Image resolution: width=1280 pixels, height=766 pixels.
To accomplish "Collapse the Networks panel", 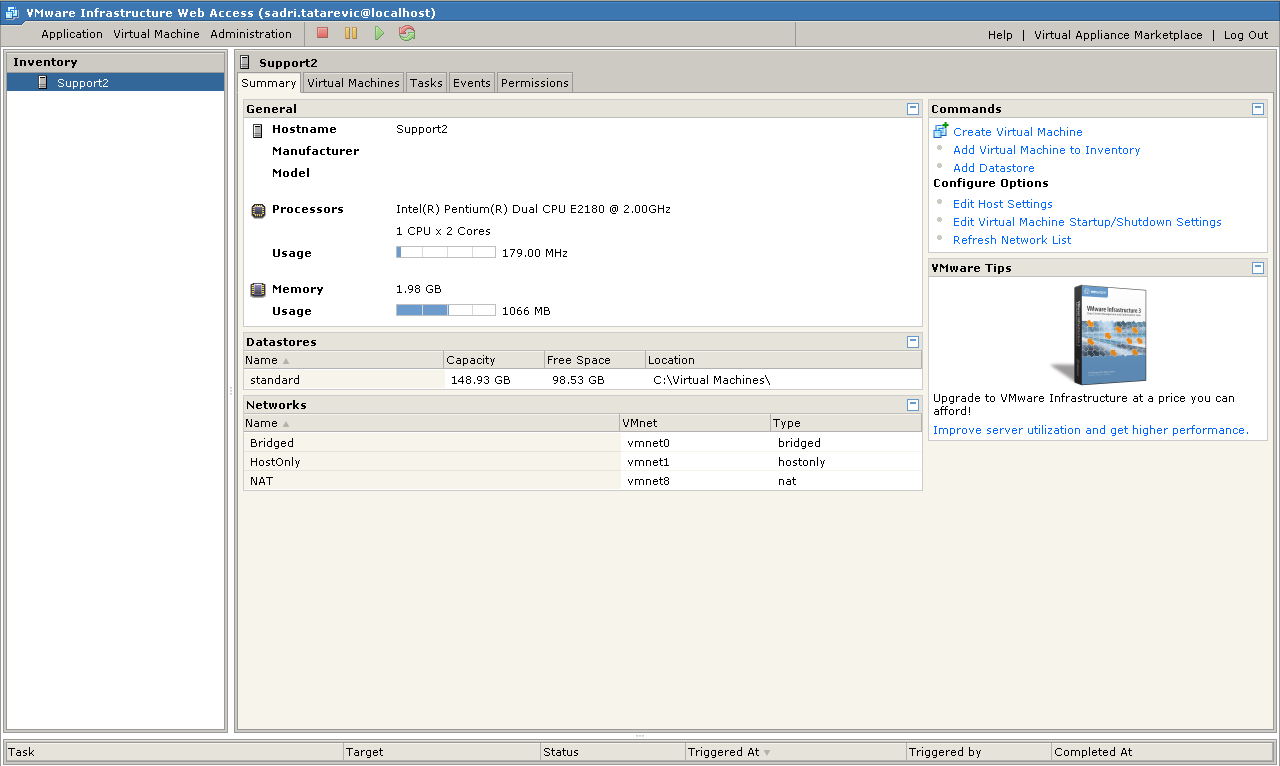I will click(913, 405).
